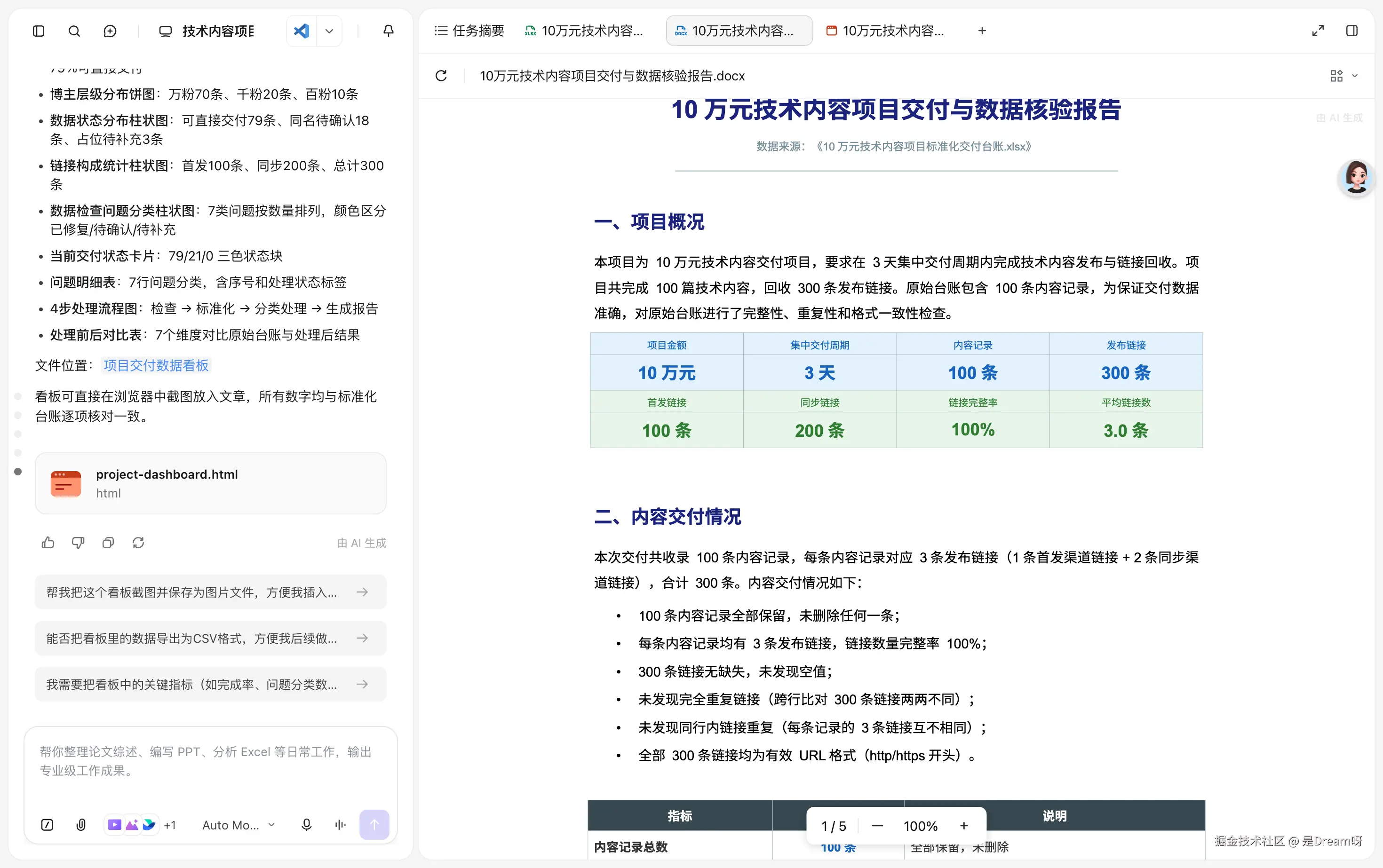Viewport: 1383px width, 868px height.
Task: Send message with the up arrow button
Action: click(x=374, y=825)
